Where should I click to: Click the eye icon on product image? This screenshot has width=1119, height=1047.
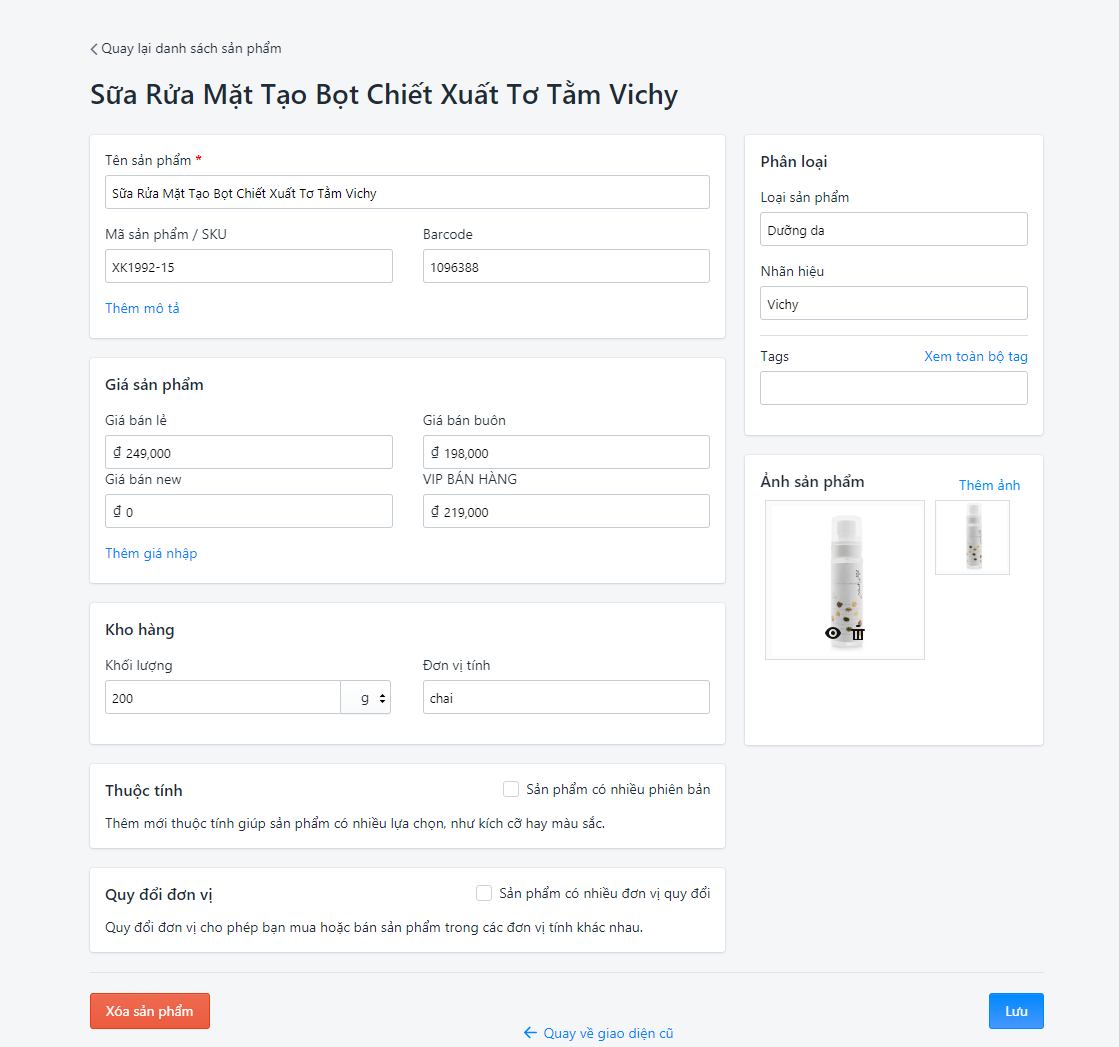click(832, 633)
